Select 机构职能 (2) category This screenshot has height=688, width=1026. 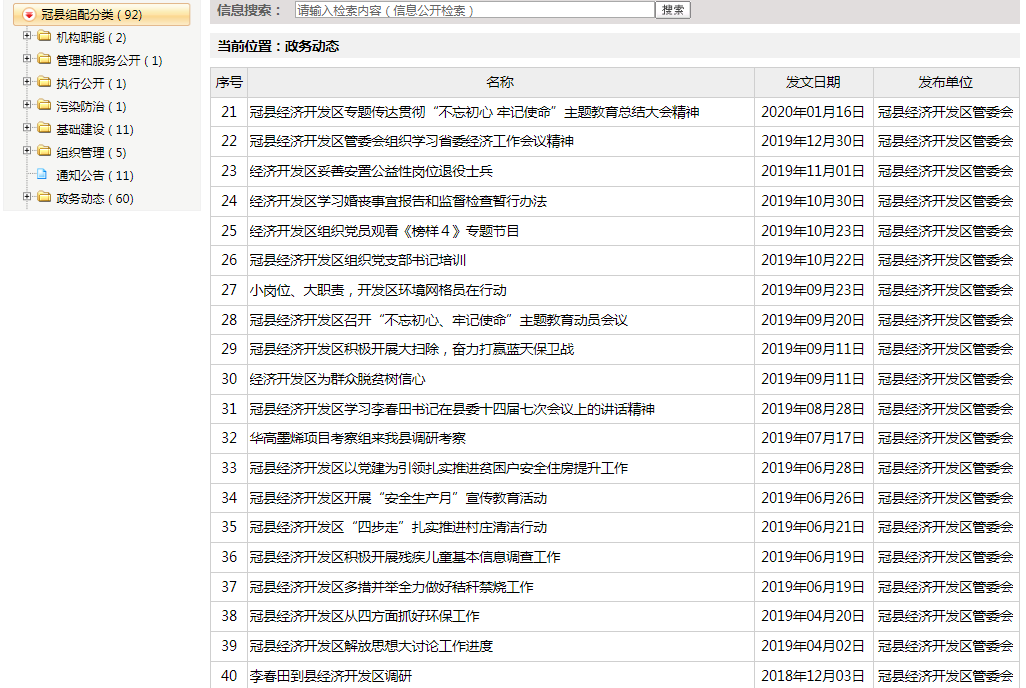click(x=91, y=37)
